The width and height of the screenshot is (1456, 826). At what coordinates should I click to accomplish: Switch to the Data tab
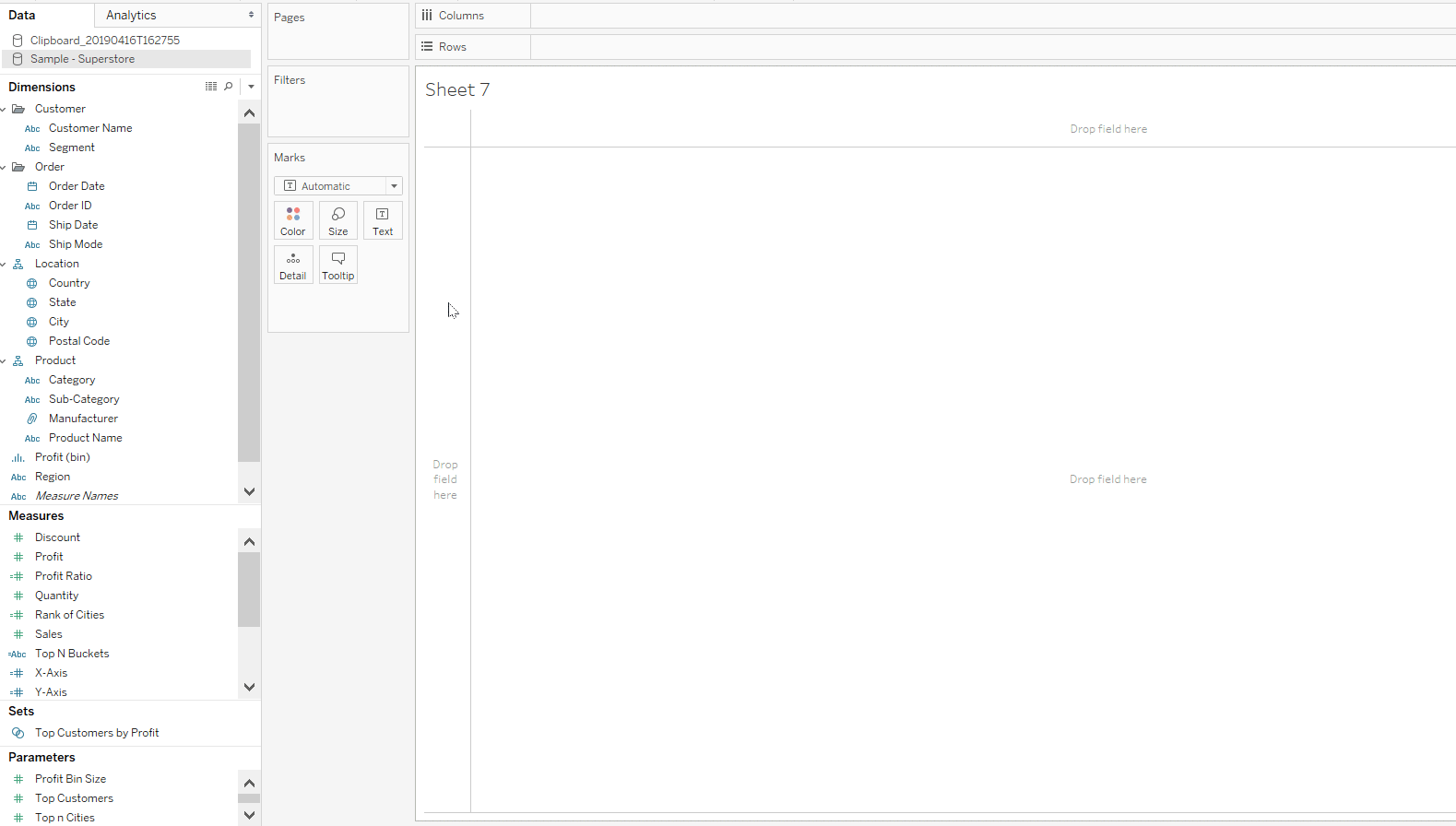[x=22, y=16]
